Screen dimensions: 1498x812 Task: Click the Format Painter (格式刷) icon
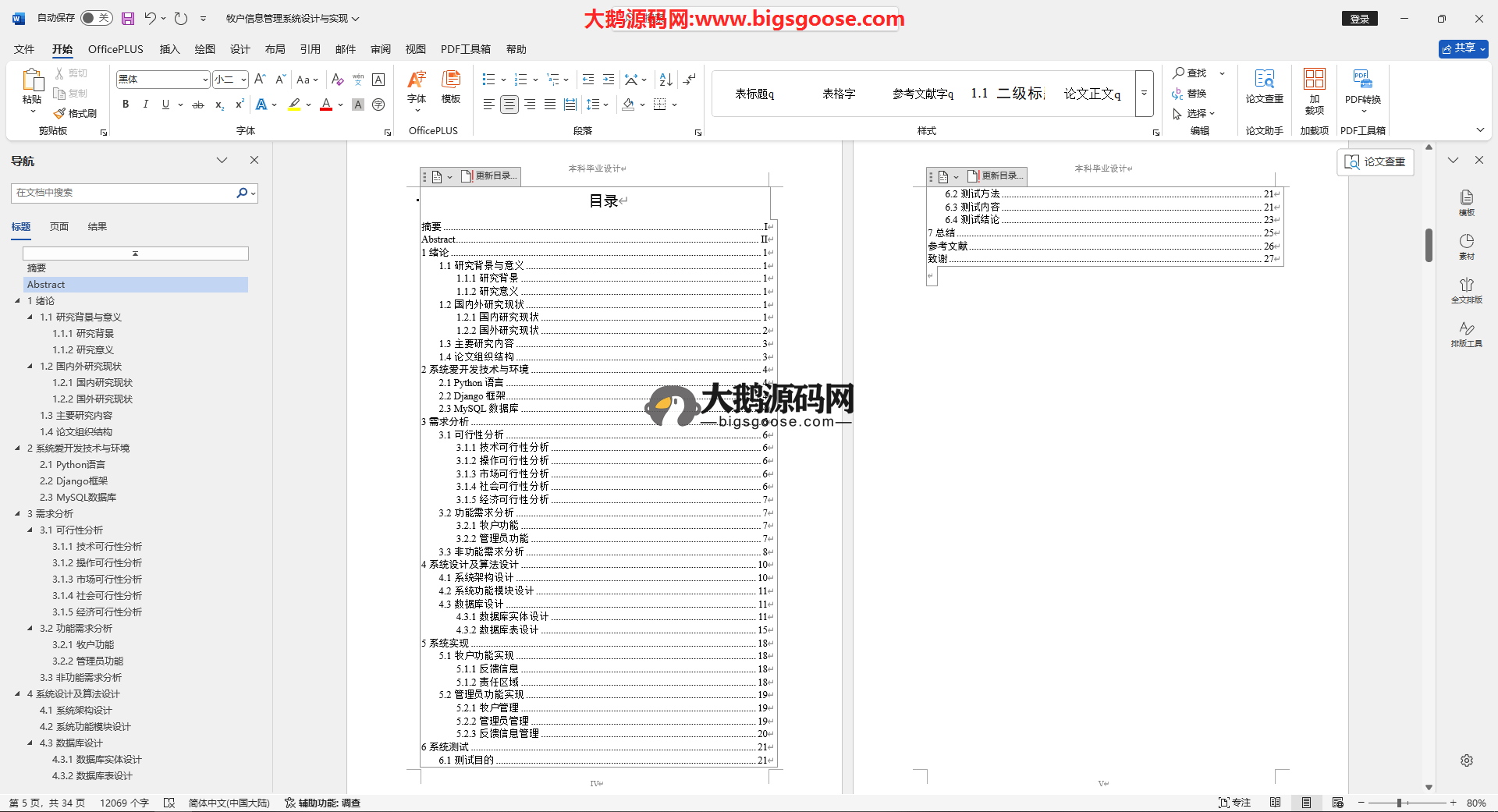pos(75,114)
